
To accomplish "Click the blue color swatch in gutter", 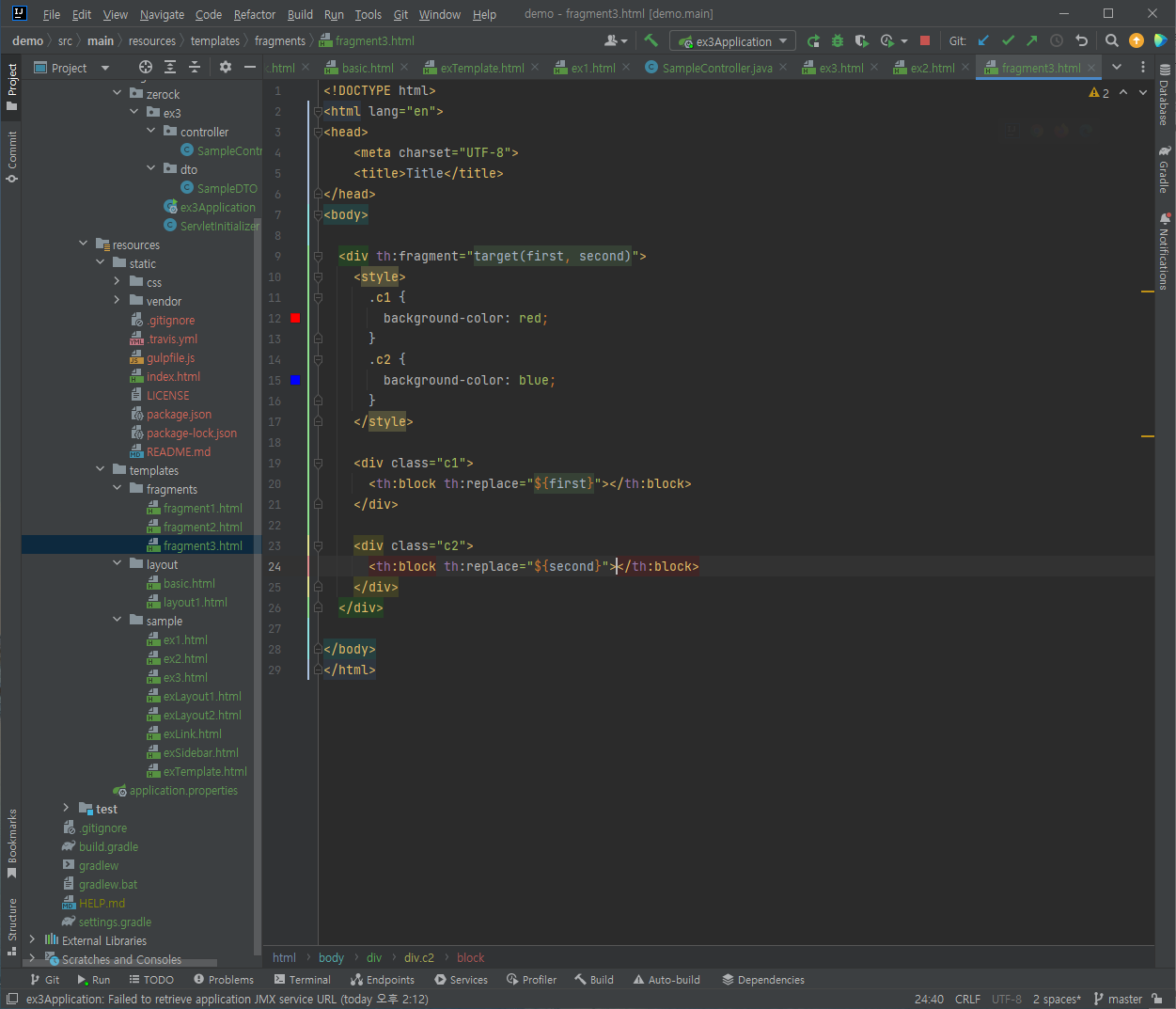I will point(295,380).
